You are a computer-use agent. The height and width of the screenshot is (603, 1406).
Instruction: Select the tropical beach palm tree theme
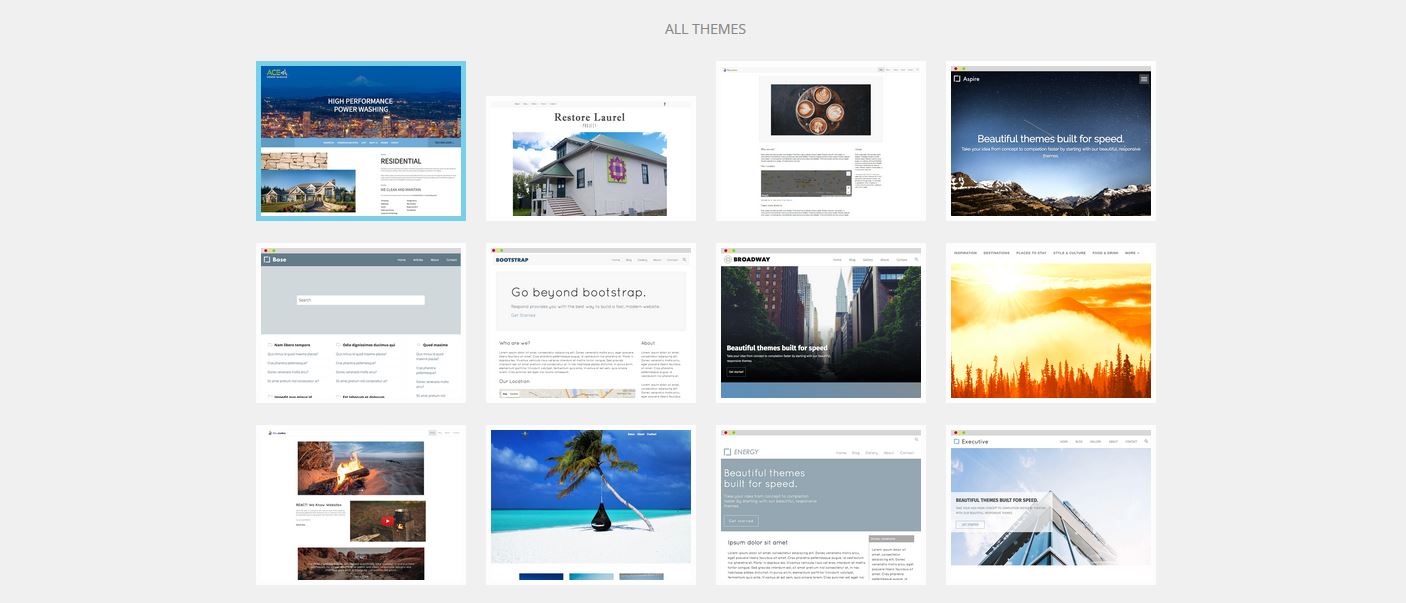point(591,505)
